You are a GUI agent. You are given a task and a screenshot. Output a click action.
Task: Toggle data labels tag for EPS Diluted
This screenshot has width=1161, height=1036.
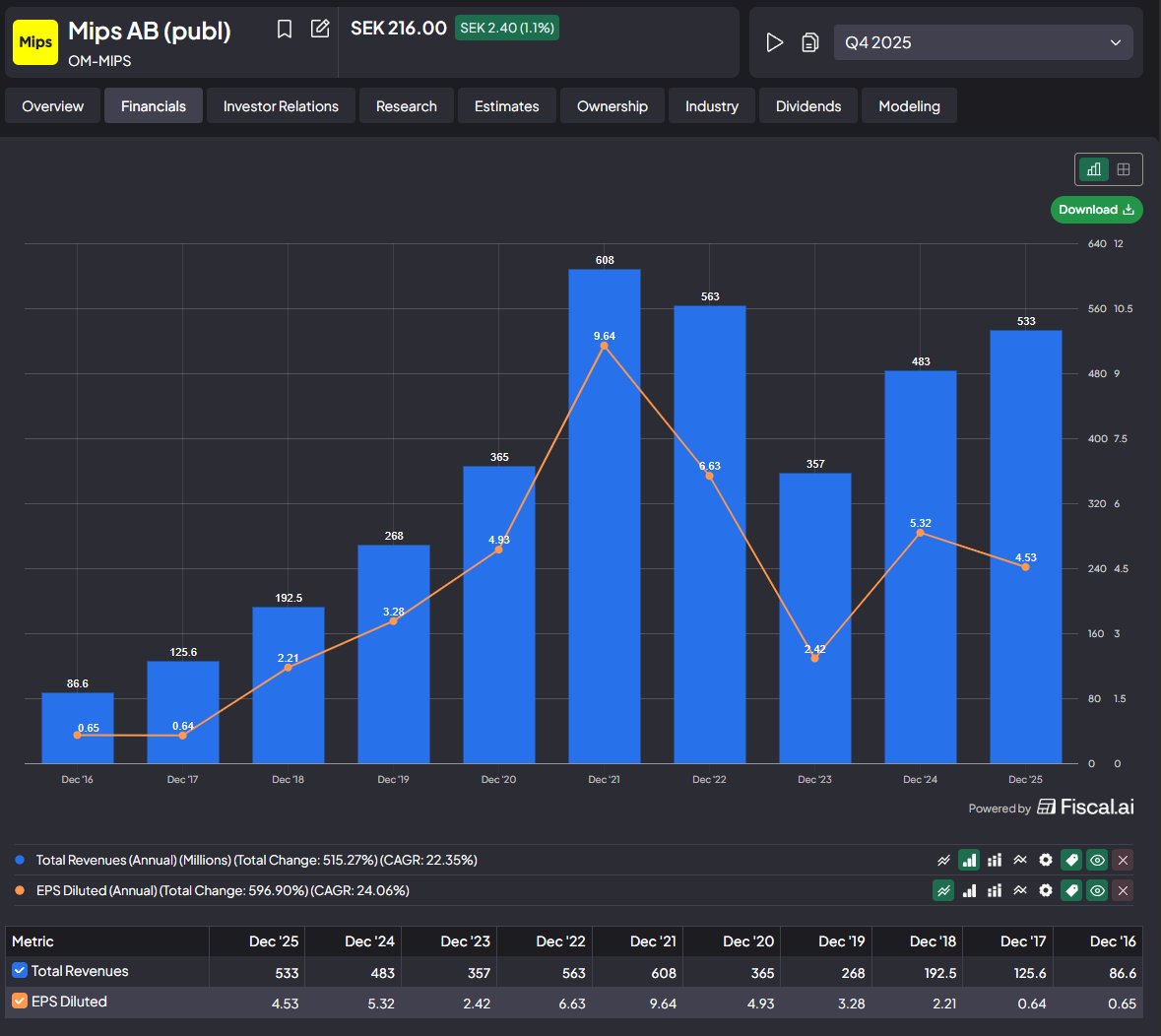(1071, 890)
